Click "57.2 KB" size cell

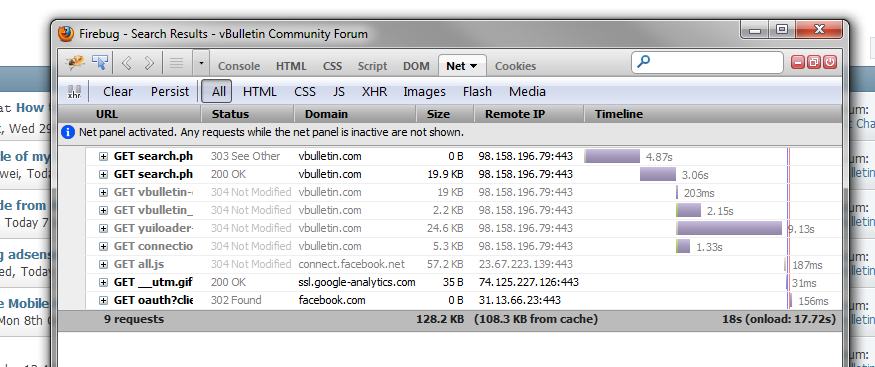pos(445,264)
